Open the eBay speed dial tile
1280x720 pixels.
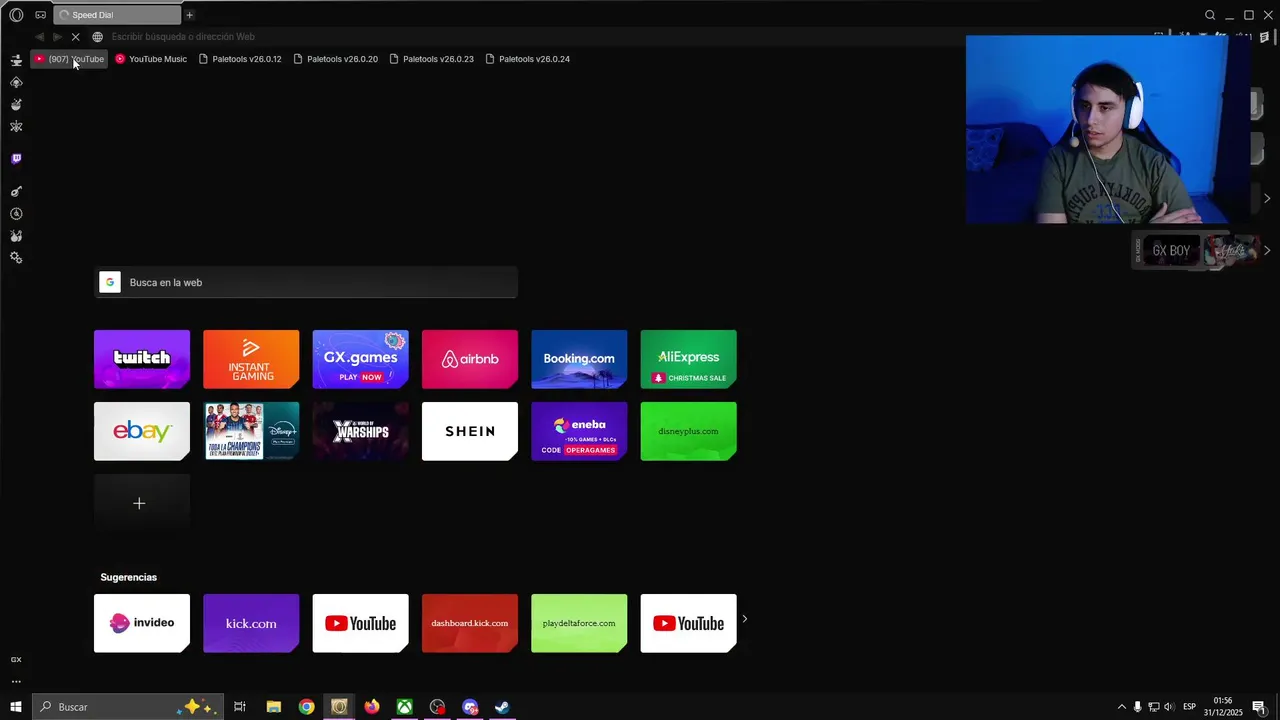[142, 431]
